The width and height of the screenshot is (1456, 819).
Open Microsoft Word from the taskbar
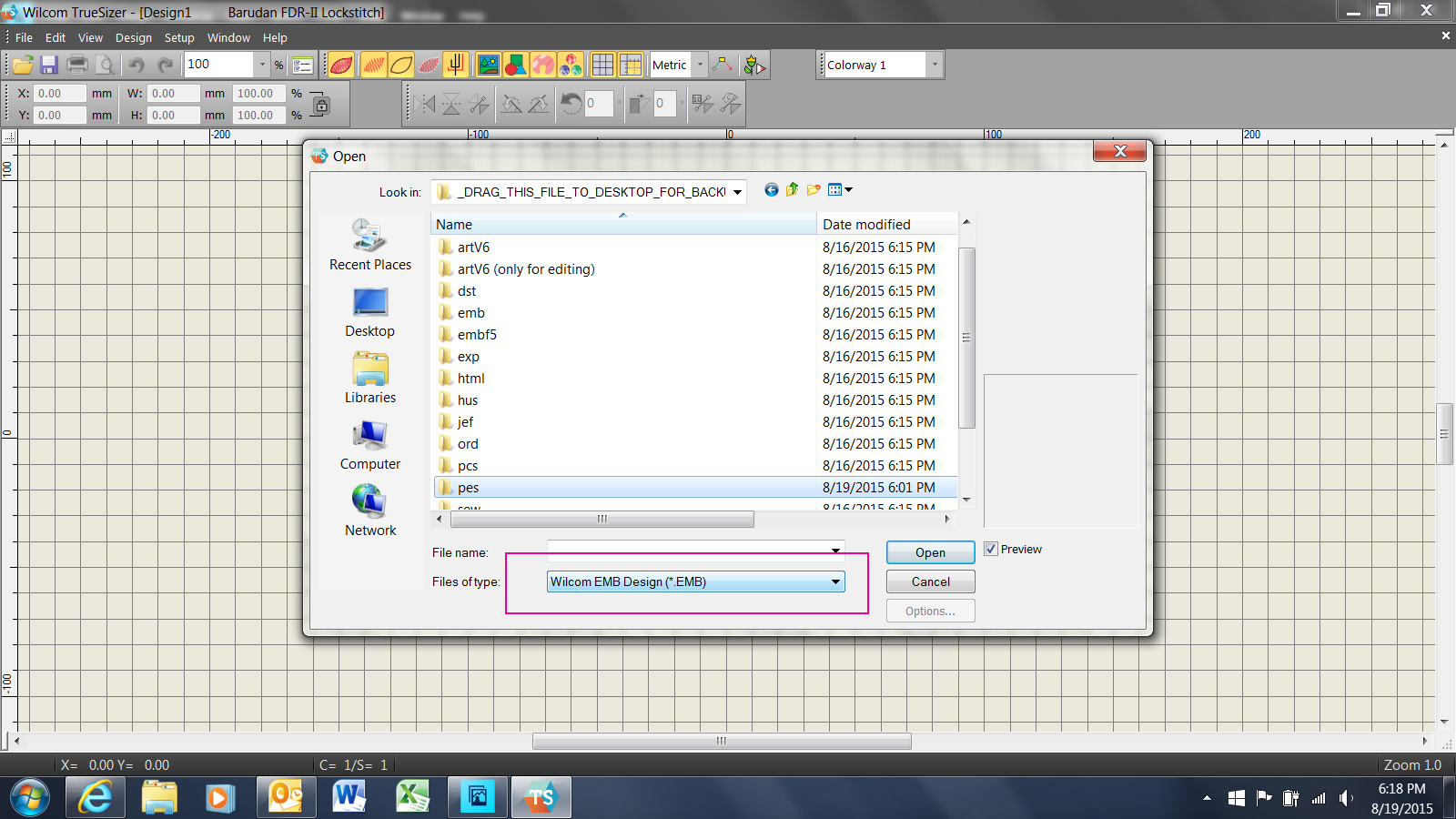349,798
